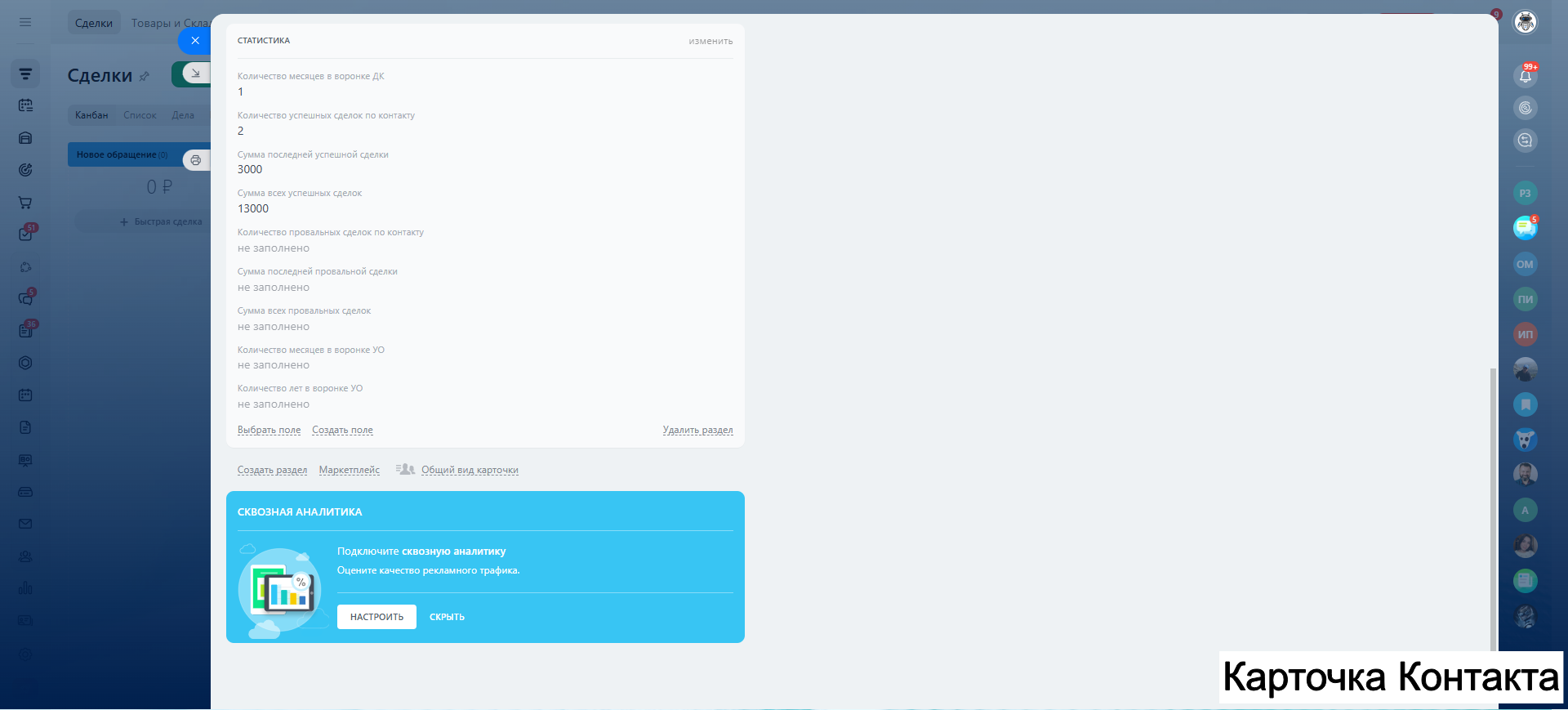Click the НАСТРОИТЬ analytics button

point(376,617)
